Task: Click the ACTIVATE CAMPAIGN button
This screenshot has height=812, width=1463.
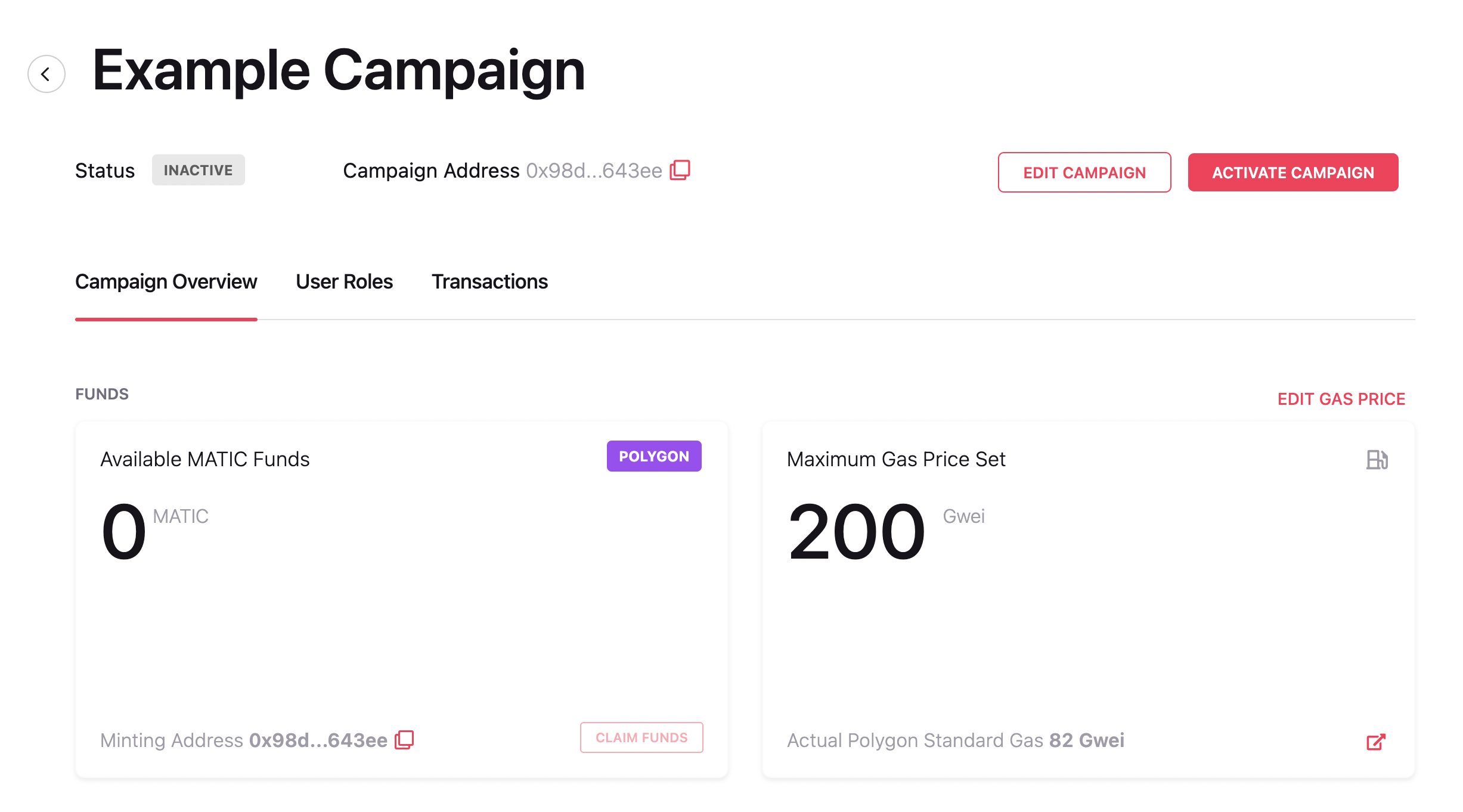Action: pyautogui.click(x=1292, y=172)
